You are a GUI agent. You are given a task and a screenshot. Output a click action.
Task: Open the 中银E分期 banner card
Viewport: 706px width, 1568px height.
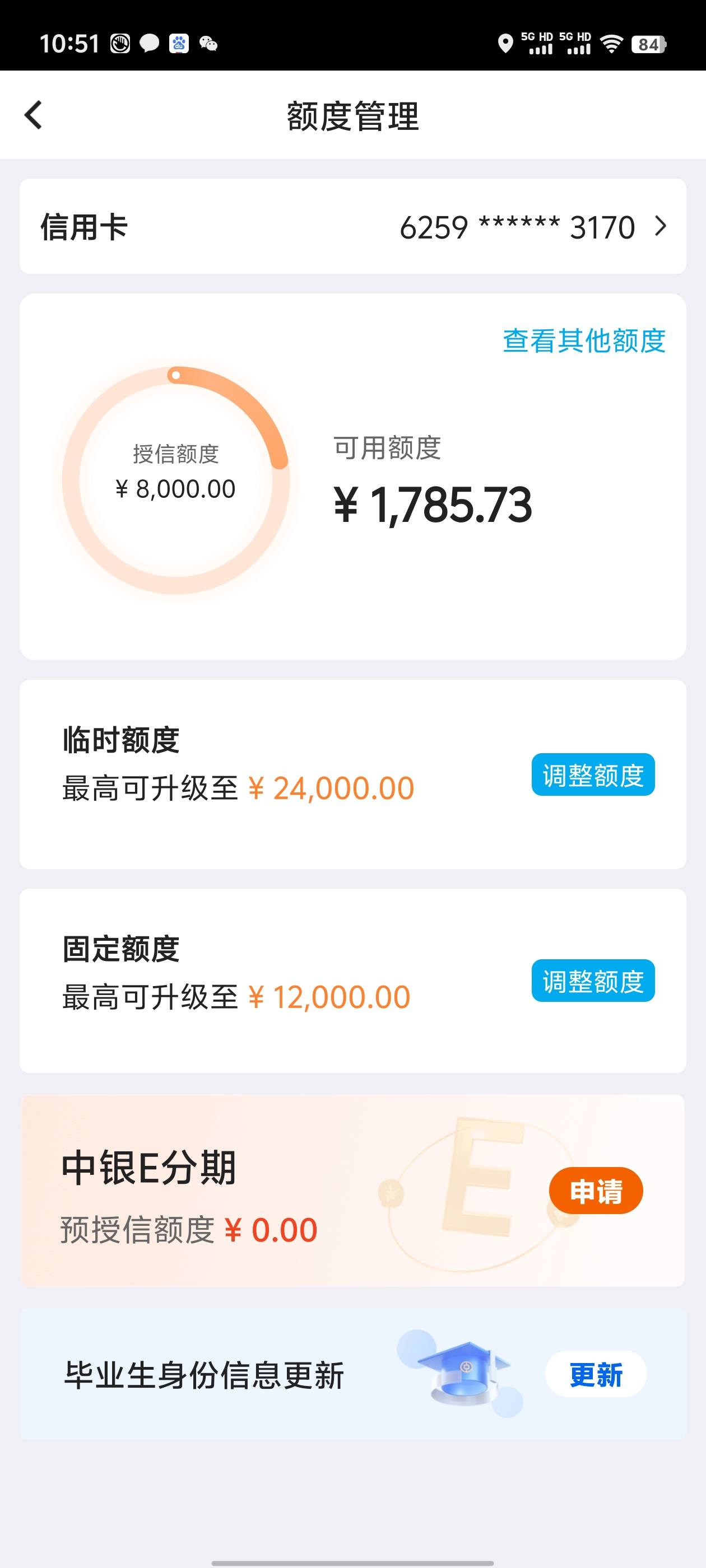click(352, 1191)
